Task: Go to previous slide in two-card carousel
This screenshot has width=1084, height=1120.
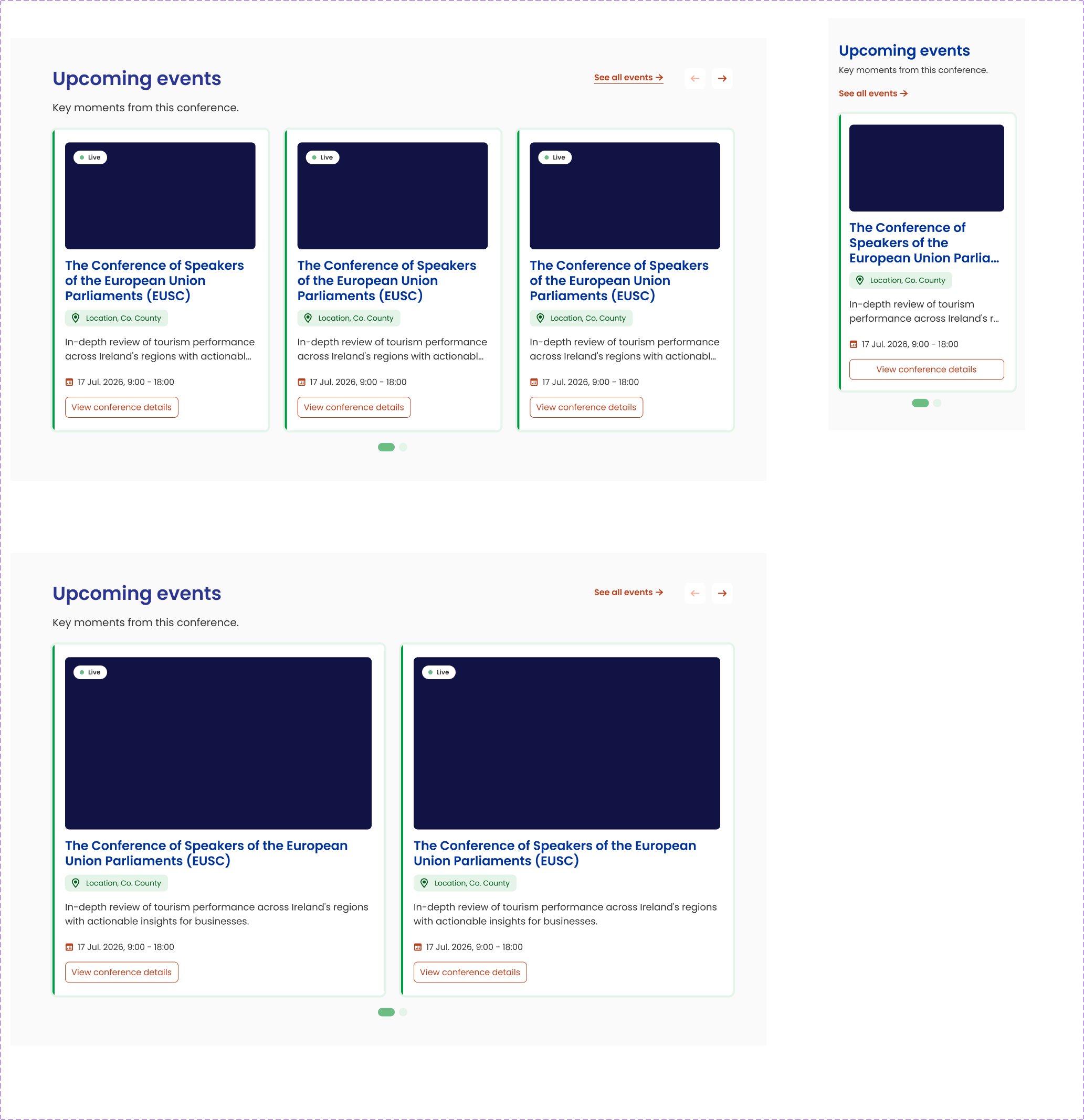Action: pos(695,593)
